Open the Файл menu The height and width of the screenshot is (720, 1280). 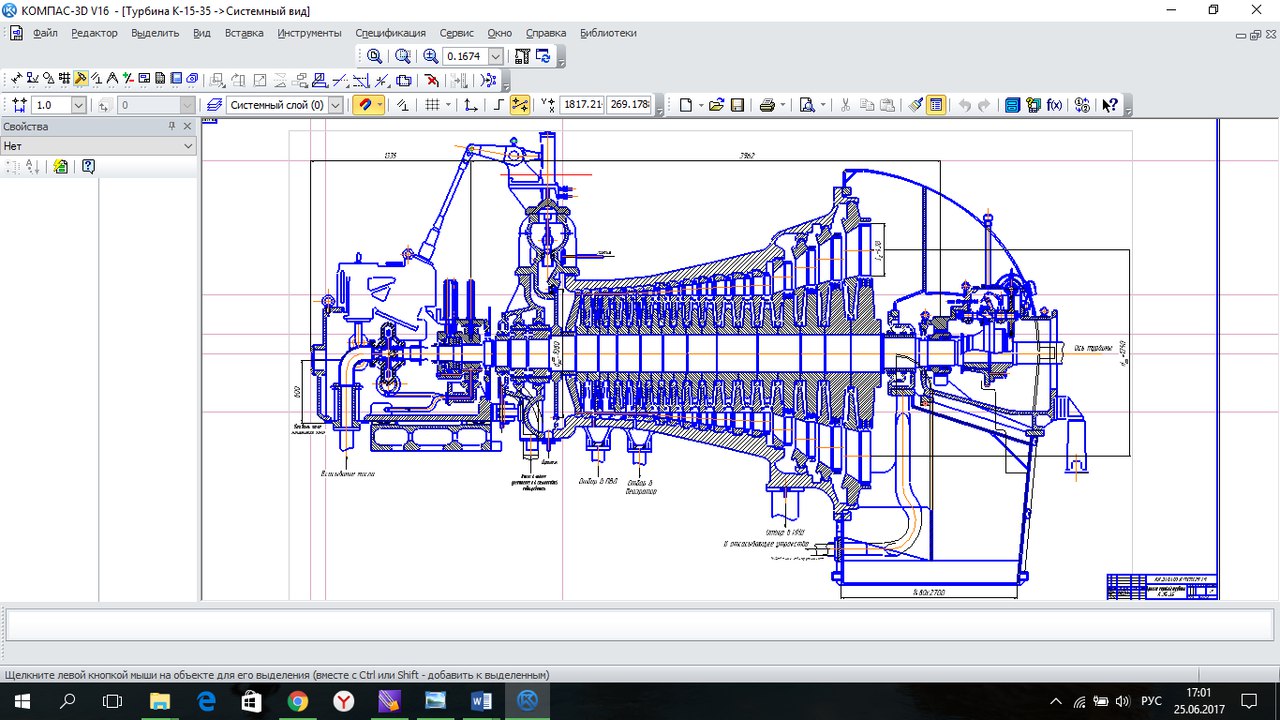45,33
